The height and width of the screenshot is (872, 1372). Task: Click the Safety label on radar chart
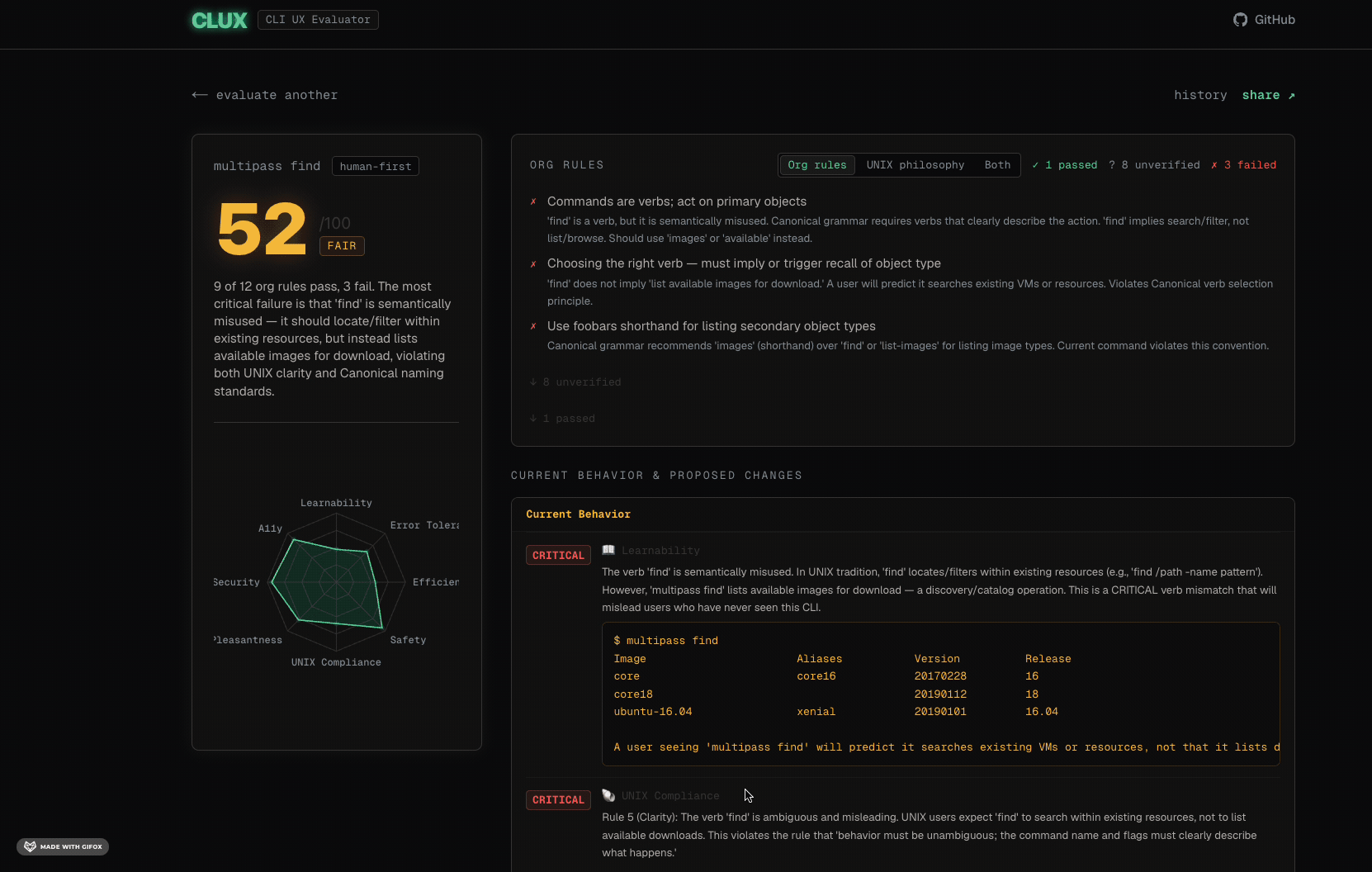tap(408, 640)
